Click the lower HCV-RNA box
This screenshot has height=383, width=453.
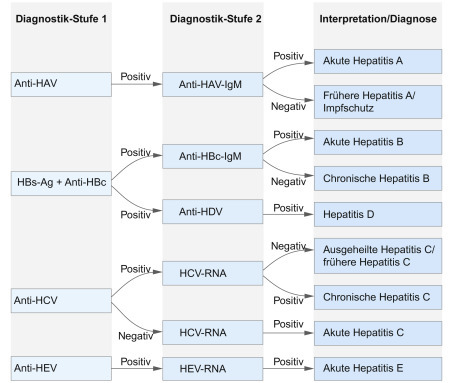[x=213, y=332]
